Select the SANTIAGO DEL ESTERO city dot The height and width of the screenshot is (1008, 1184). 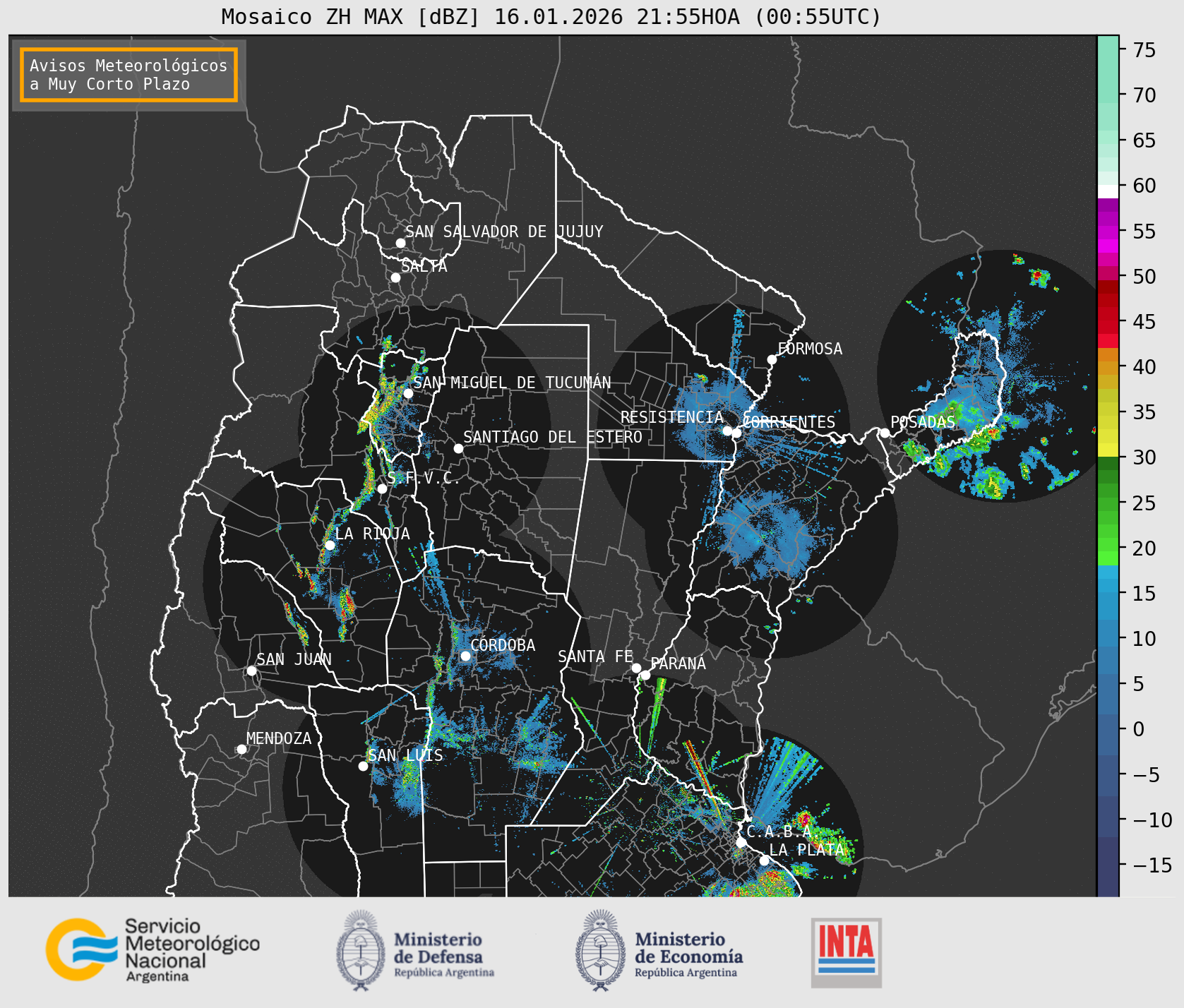458,448
